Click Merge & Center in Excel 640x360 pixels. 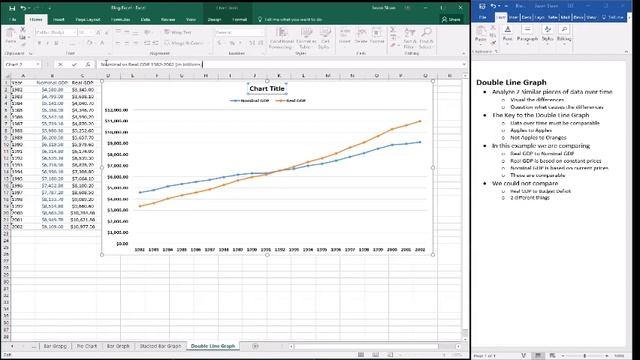(x=184, y=43)
